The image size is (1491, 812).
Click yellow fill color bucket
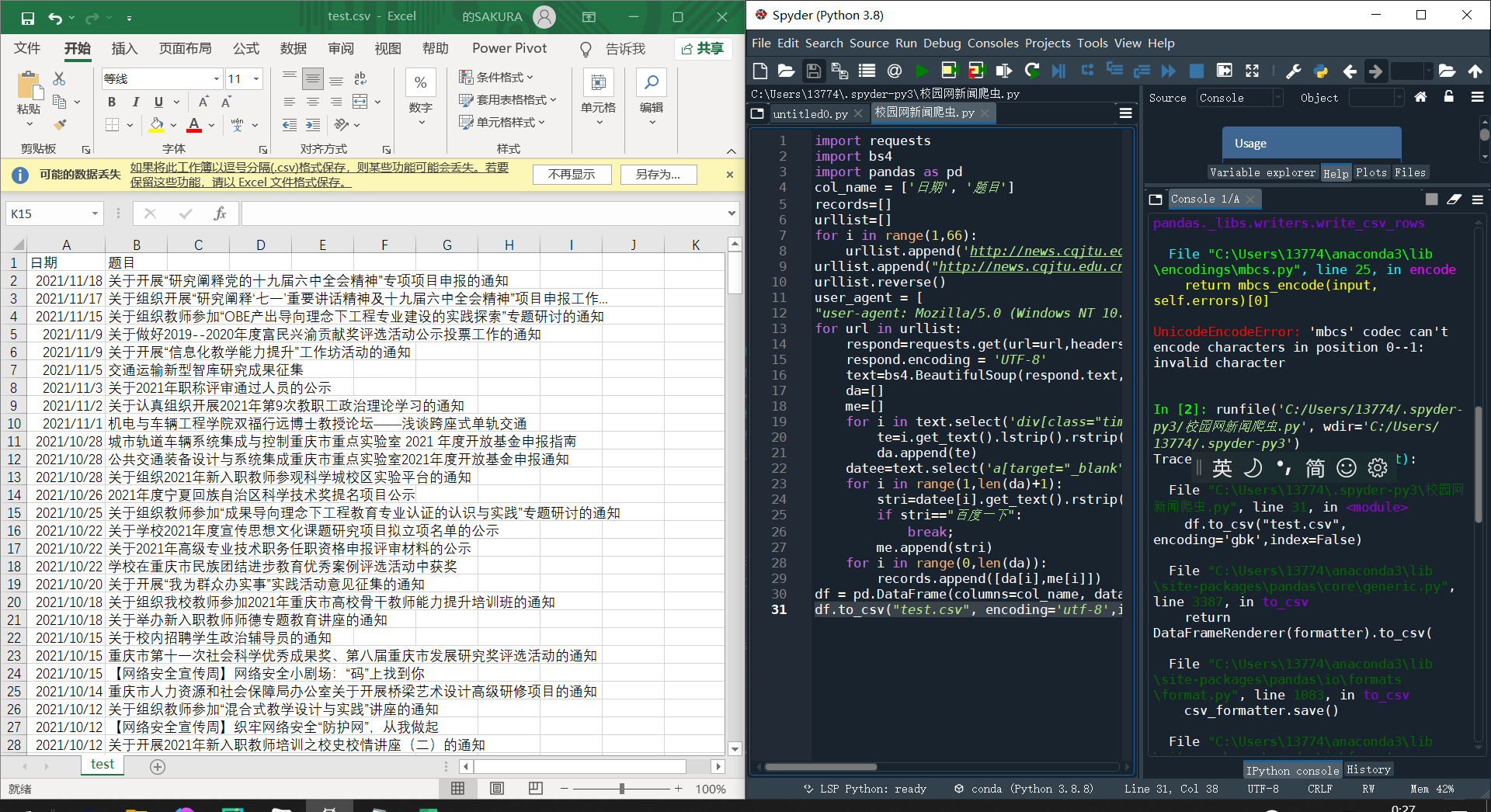click(157, 125)
